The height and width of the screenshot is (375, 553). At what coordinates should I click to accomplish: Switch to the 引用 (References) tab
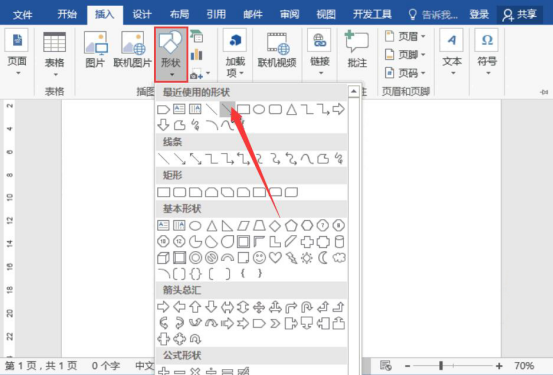216,14
